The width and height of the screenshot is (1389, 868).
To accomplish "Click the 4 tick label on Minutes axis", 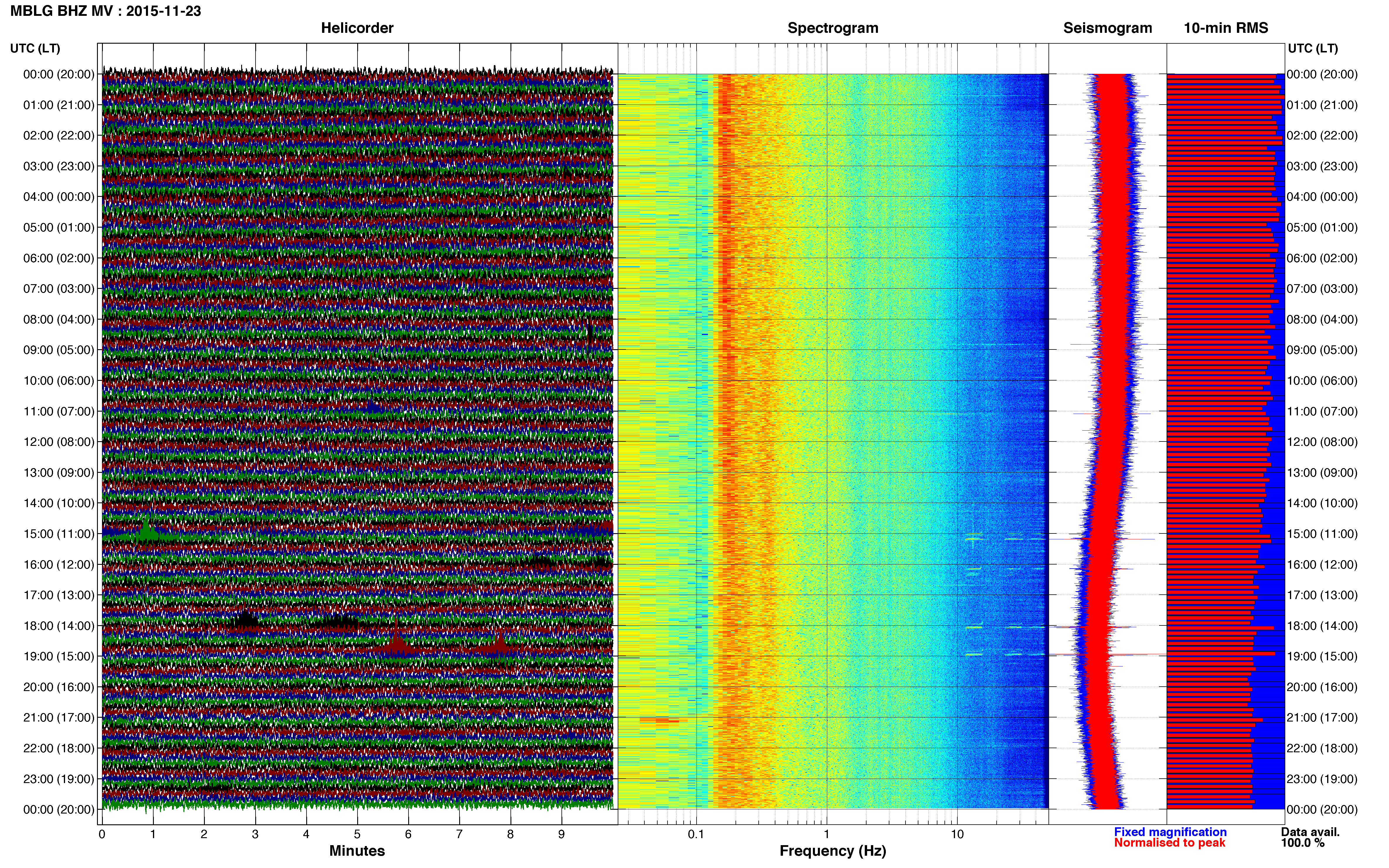I will 306,834.
